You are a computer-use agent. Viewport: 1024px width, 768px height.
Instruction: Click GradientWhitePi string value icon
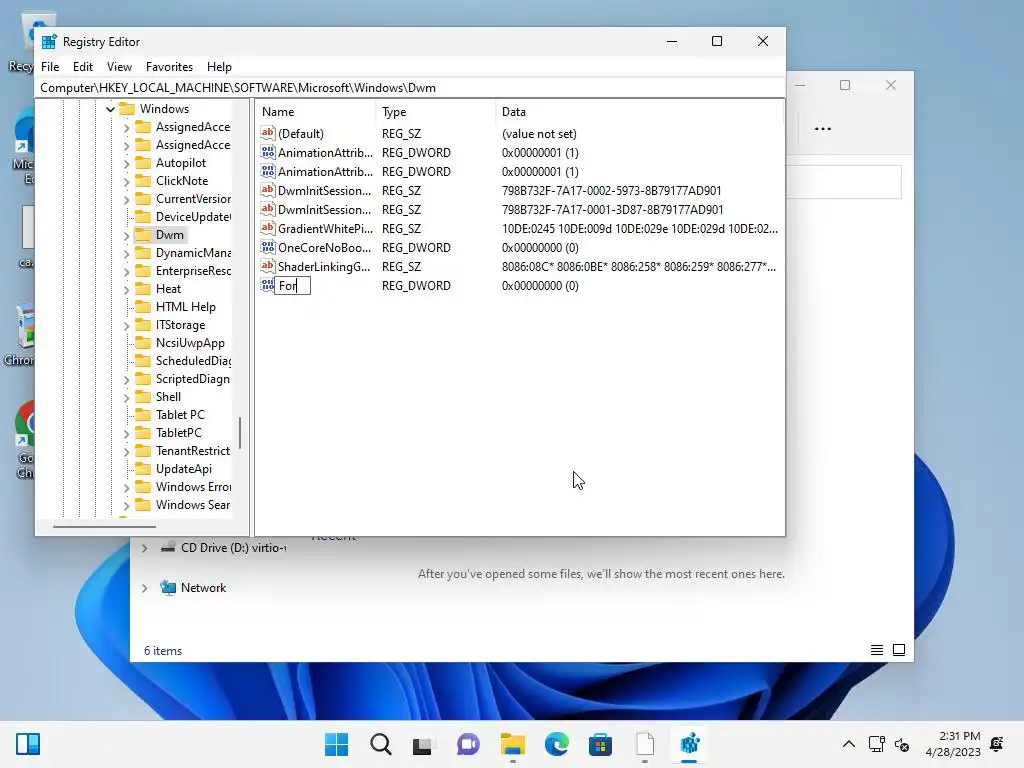268,228
